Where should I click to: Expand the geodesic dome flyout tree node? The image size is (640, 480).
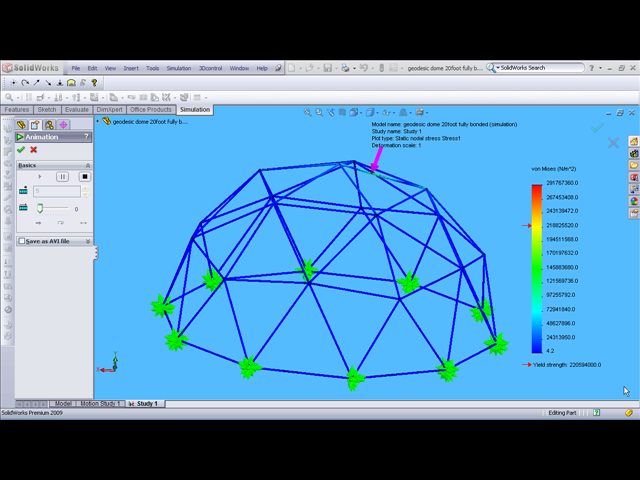[100, 122]
